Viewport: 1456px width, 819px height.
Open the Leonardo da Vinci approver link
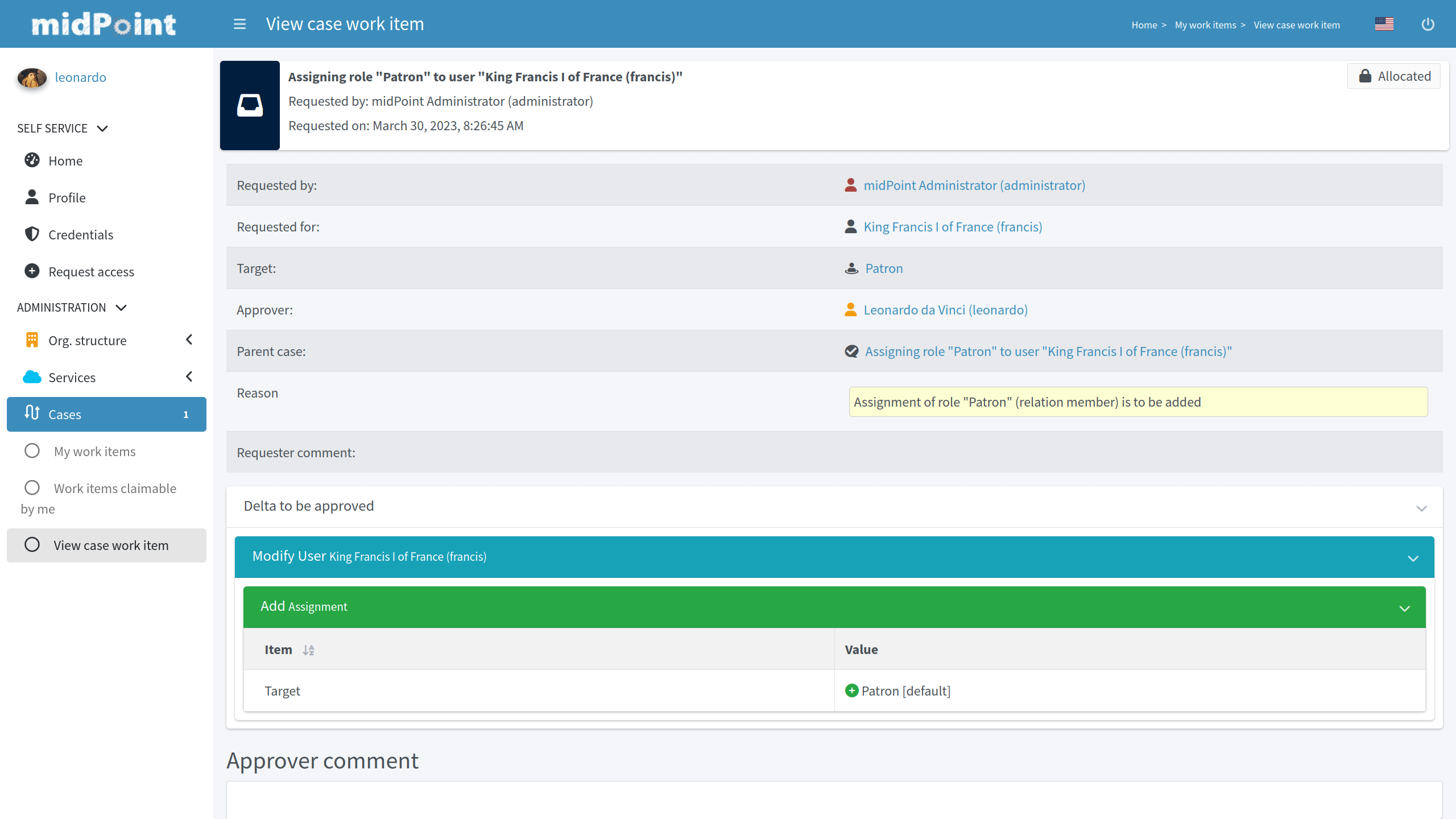[x=945, y=310]
